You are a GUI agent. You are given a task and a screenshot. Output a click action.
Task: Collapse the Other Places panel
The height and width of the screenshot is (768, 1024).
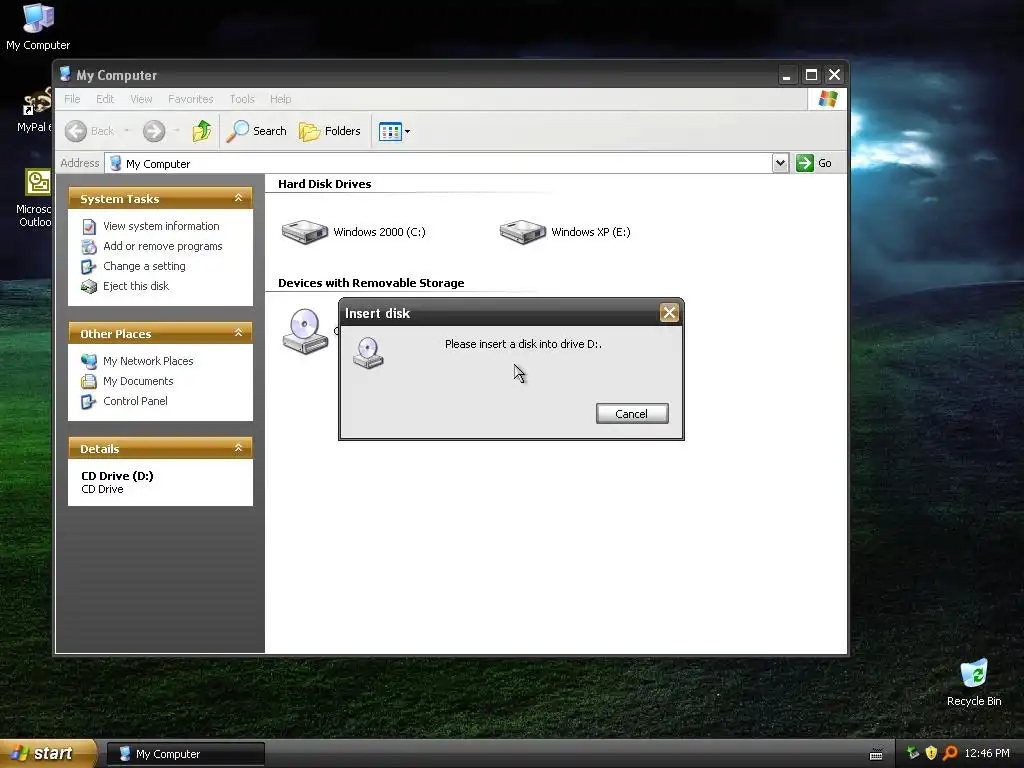point(238,333)
